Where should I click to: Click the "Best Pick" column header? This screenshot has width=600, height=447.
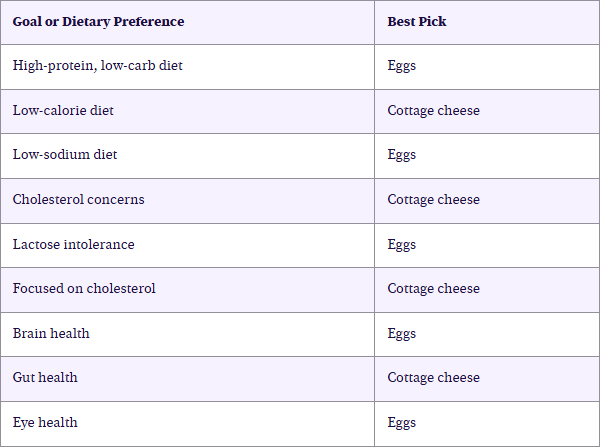click(x=417, y=21)
